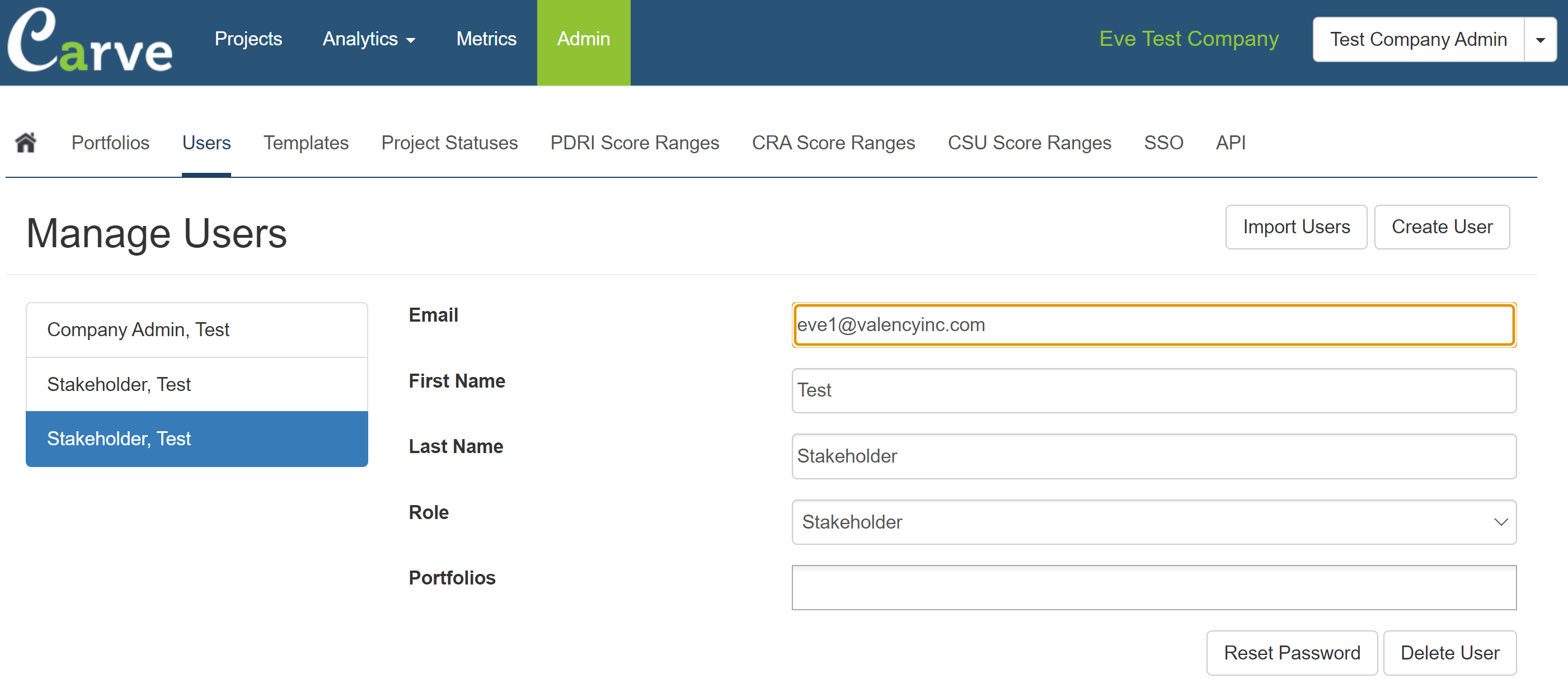Select the highlighted Stakeholder, Test user
The image size is (1568, 688).
coord(196,439)
